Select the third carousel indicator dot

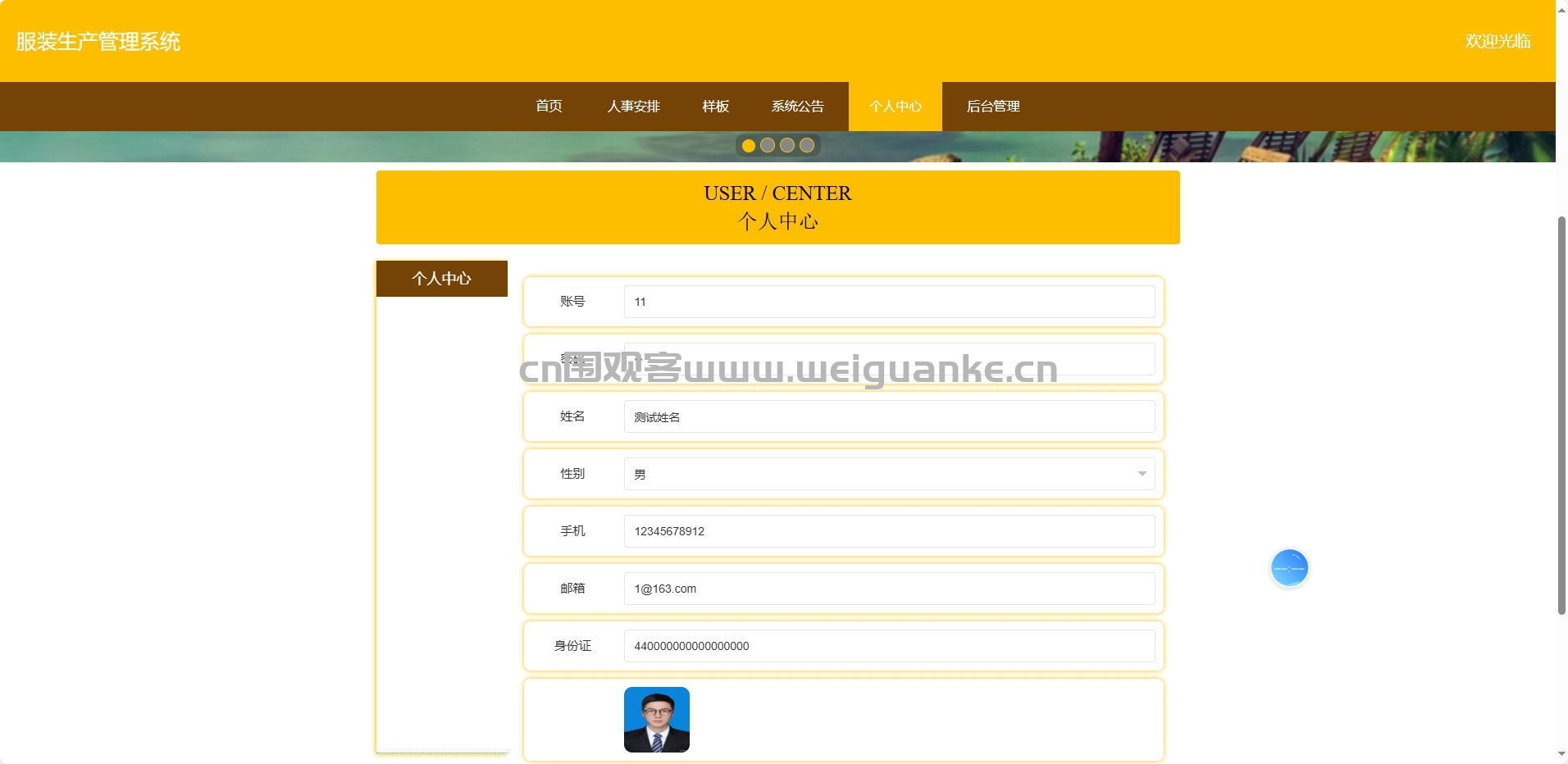click(787, 145)
